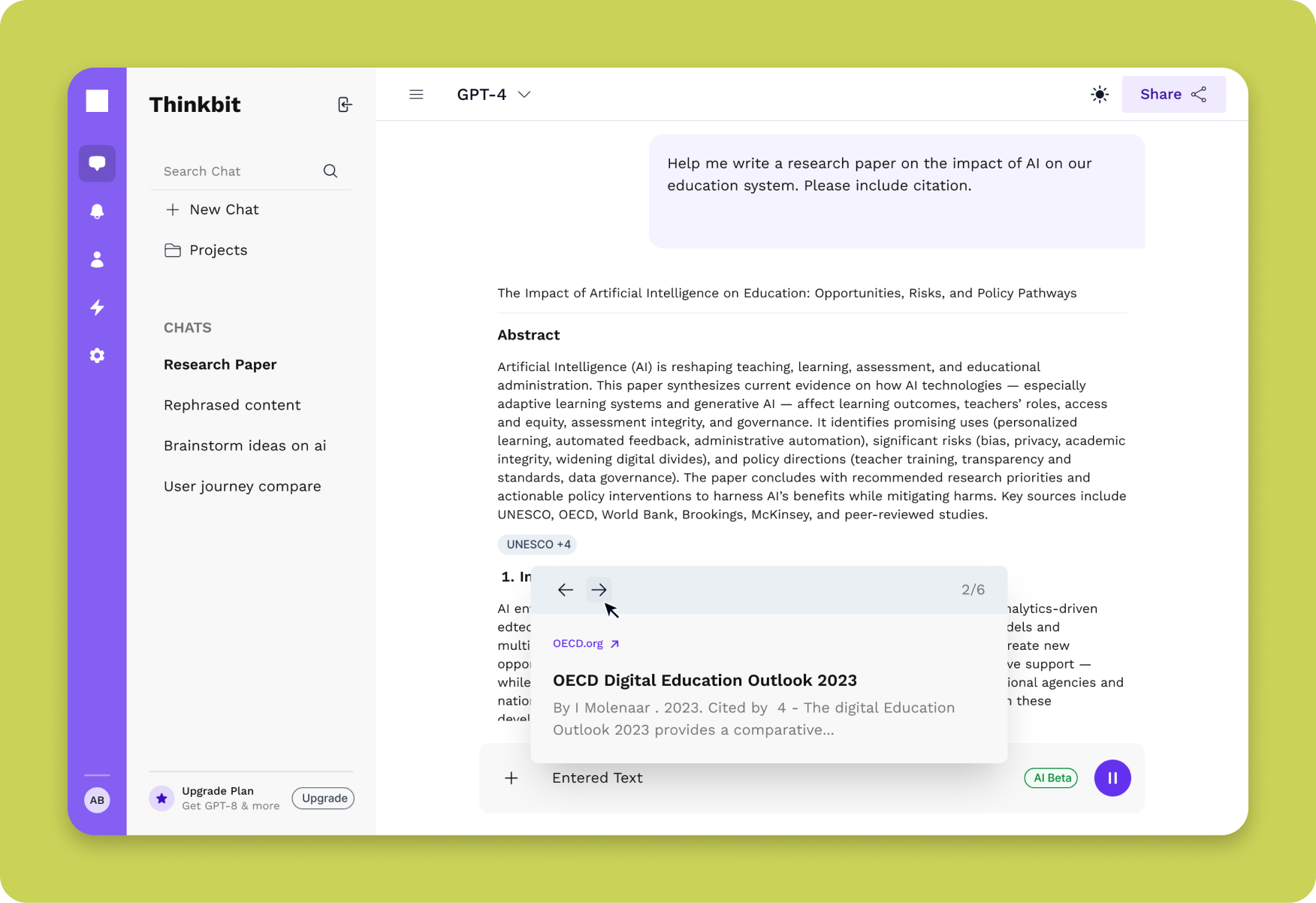Open the OECD.org source link
The width and height of the screenshot is (1316, 903).
pos(585,644)
